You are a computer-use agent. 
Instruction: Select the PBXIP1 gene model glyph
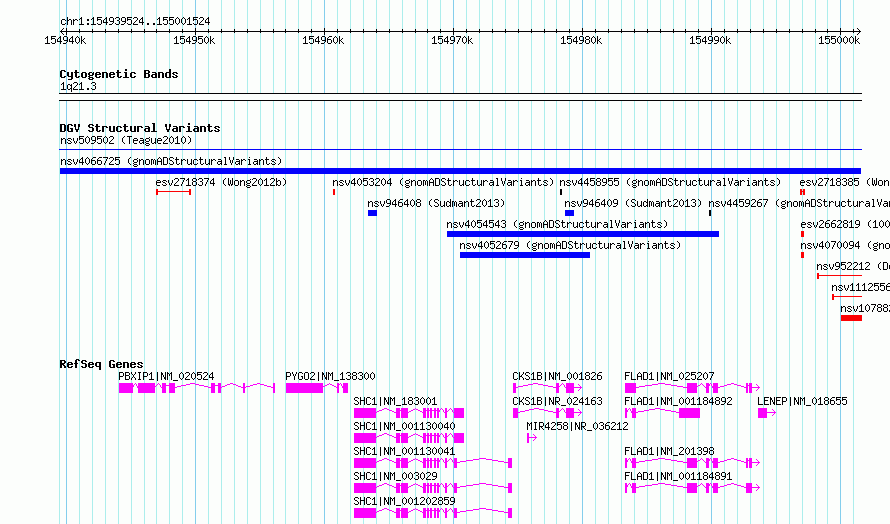197,388
